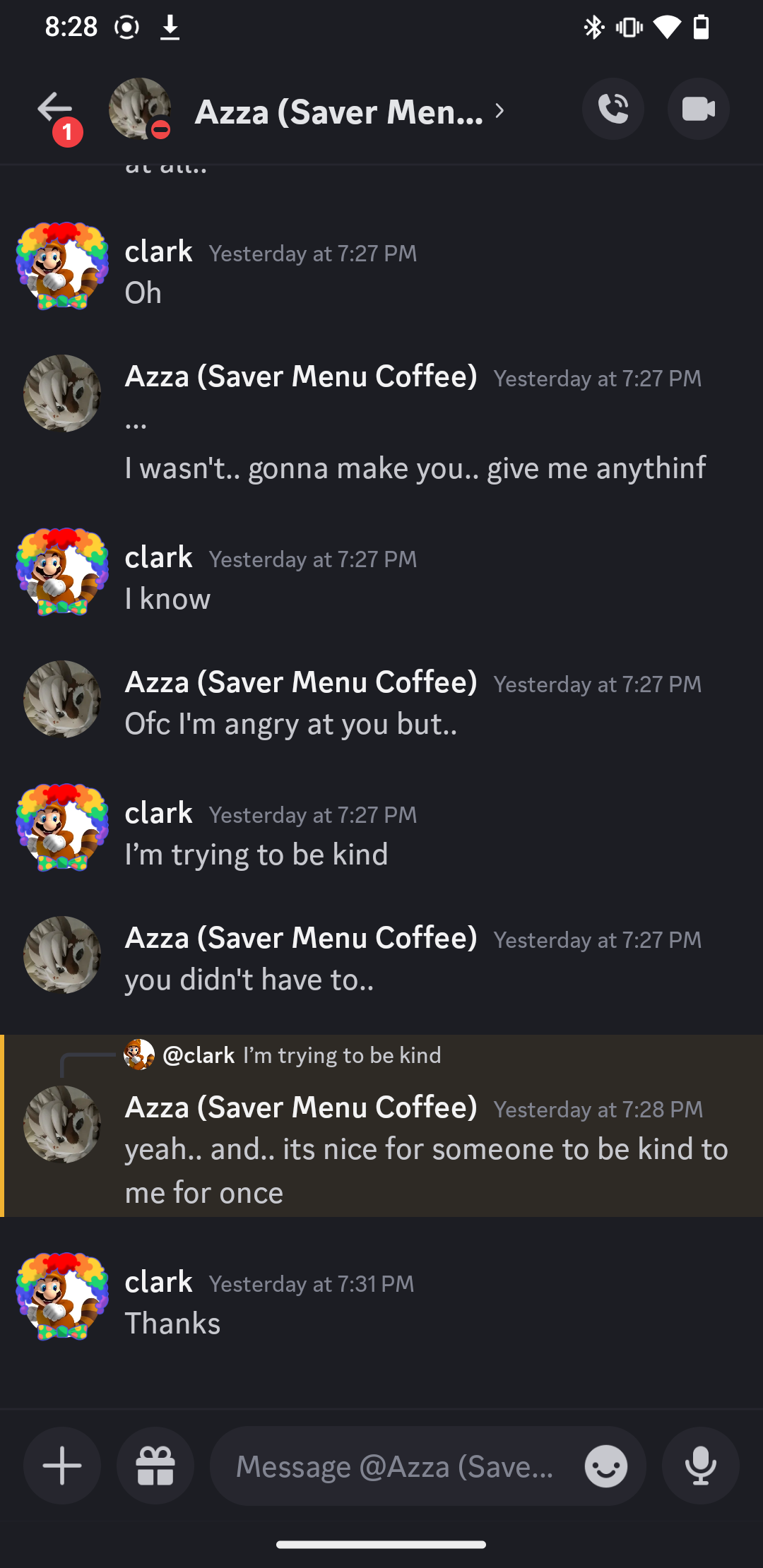The image size is (763, 1568).
Task: Expand chat details chevron beside Azza
Action: point(499,111)
